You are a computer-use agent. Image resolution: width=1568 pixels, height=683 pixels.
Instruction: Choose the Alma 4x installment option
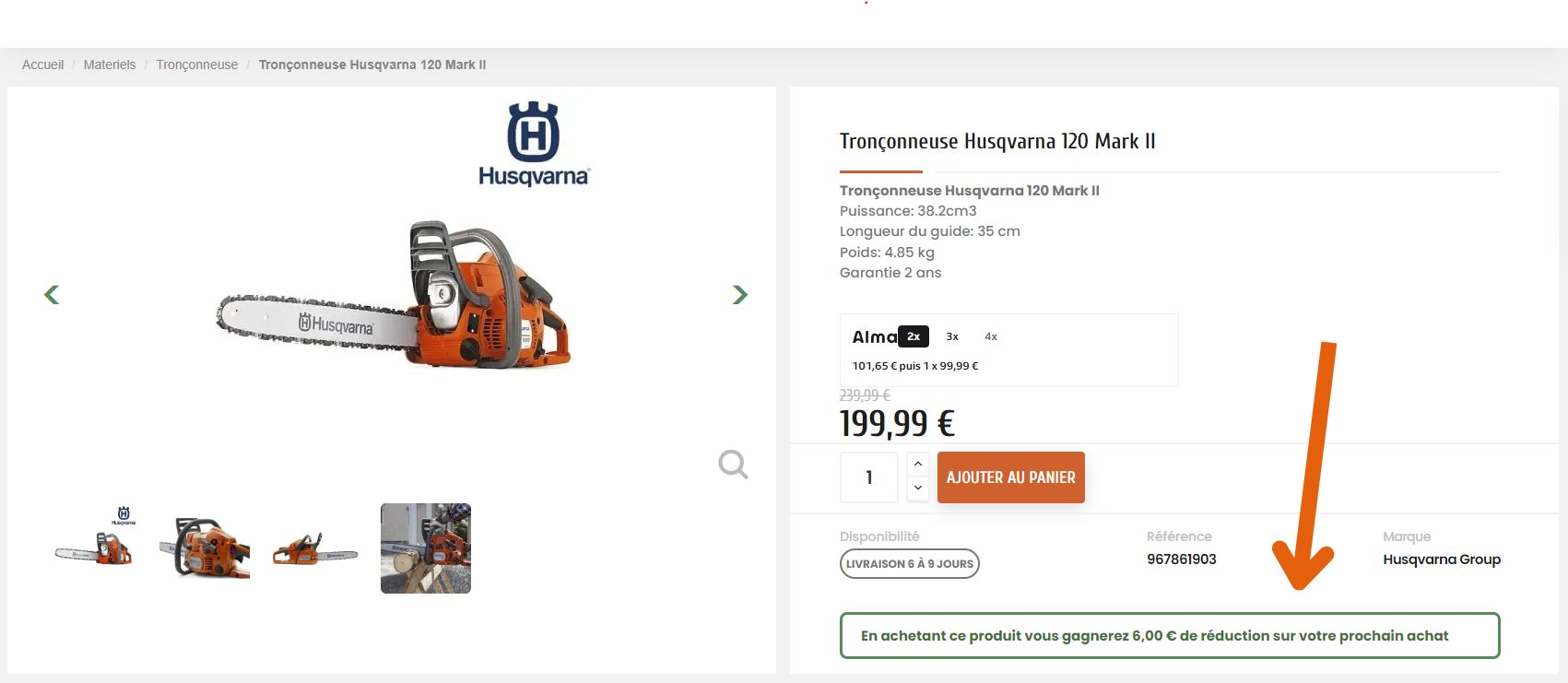click(x=991, y=336)
